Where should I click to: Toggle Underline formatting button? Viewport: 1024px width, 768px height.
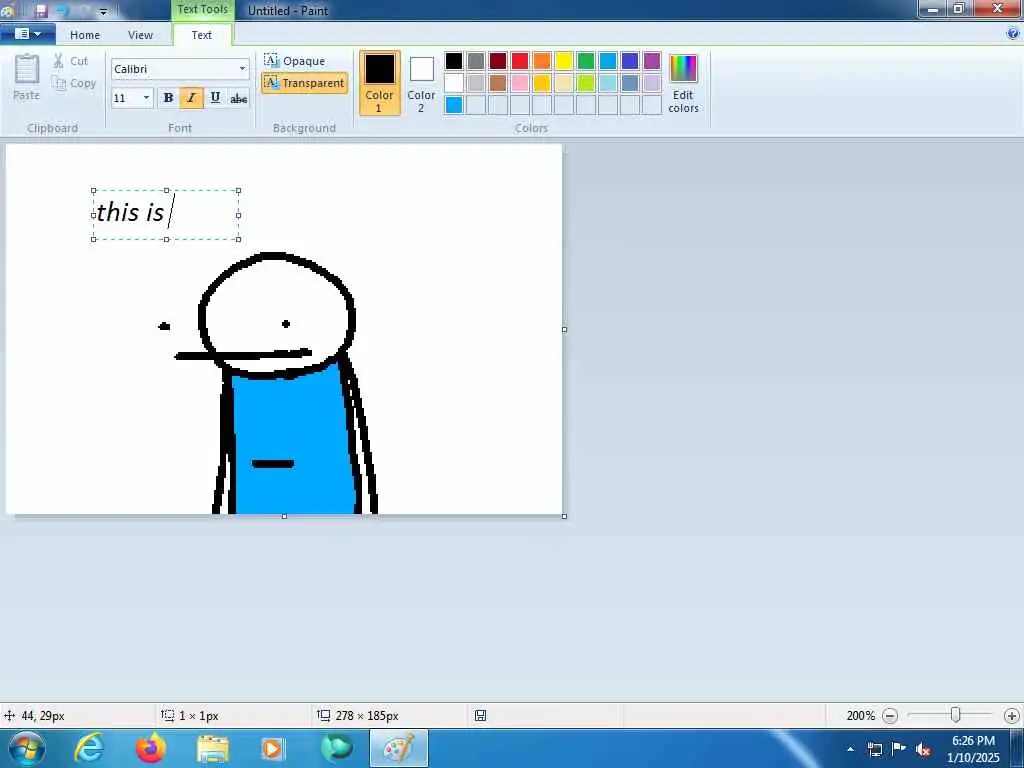215,98
